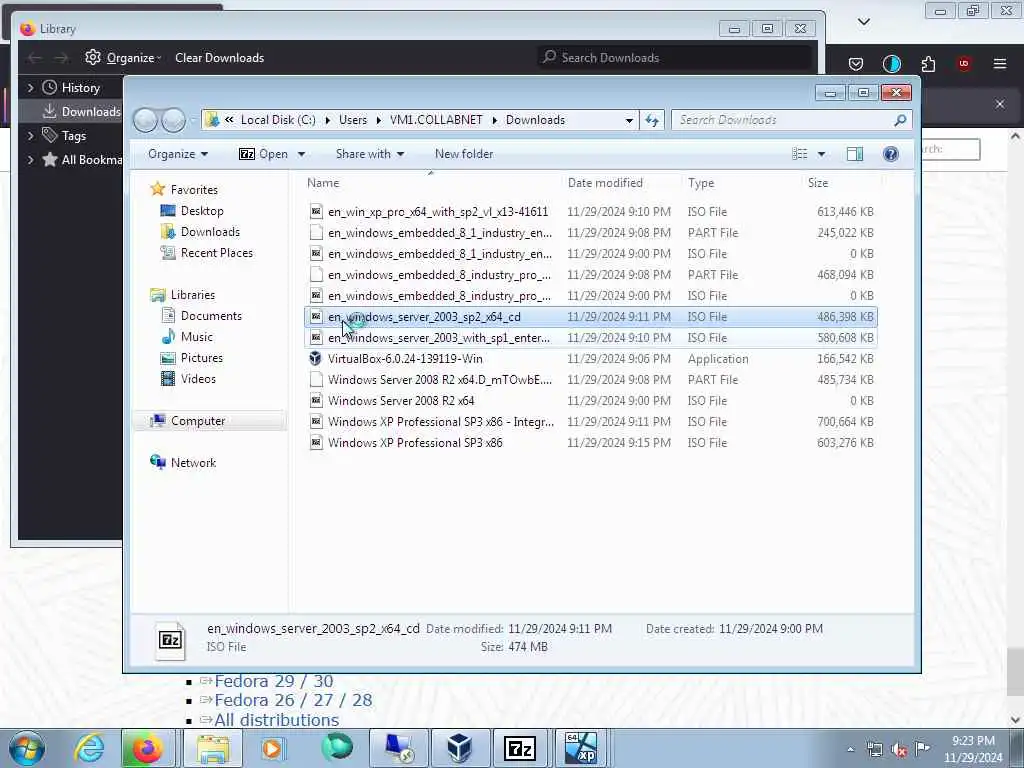This screenshot has height=768, width=1024.
Task: Click VM1.COLLABNET in the address breadcrumb
Action: pyautogui.click(x=436, y=120)
